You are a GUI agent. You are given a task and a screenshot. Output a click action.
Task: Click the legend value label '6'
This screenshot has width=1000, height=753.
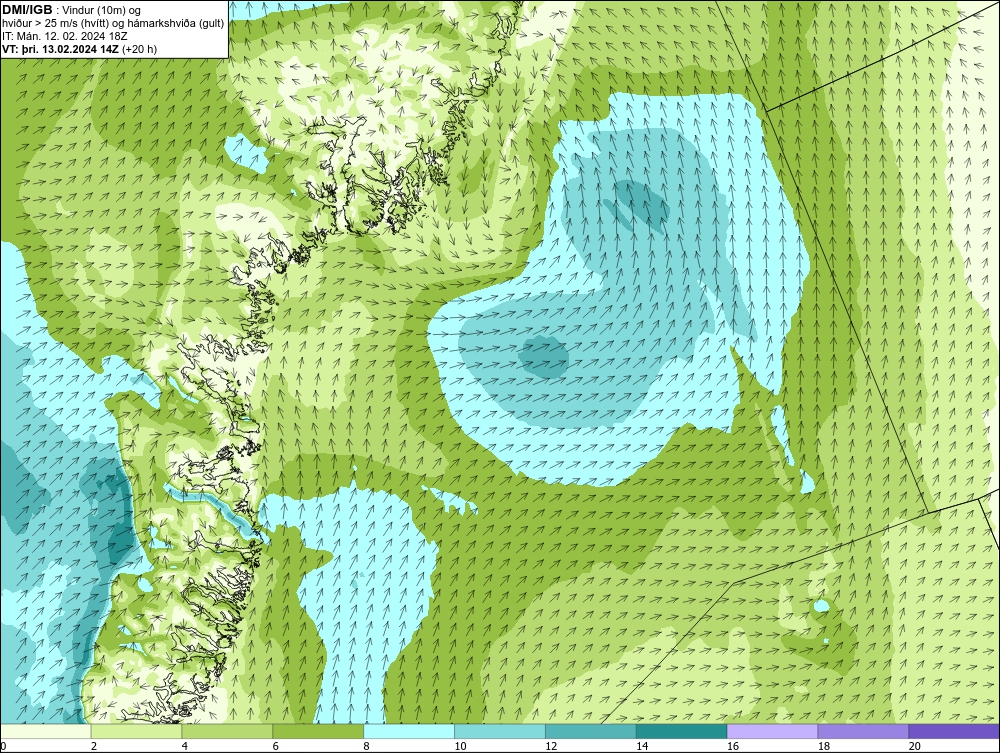(x=276, y=746)
